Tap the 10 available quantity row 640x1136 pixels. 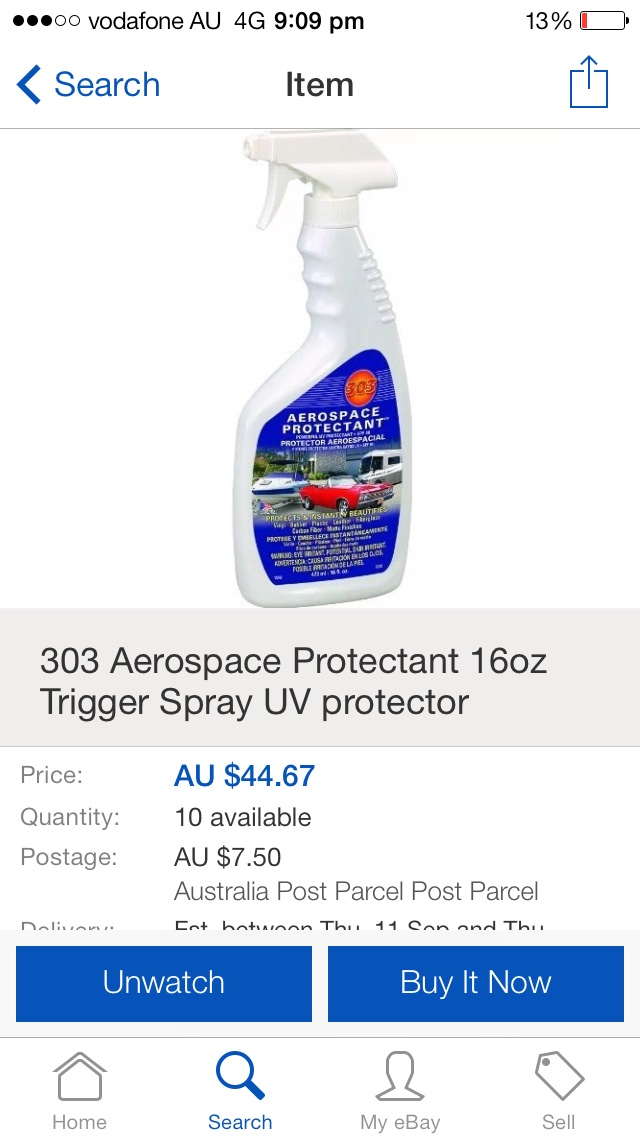[x=320, y=817]
